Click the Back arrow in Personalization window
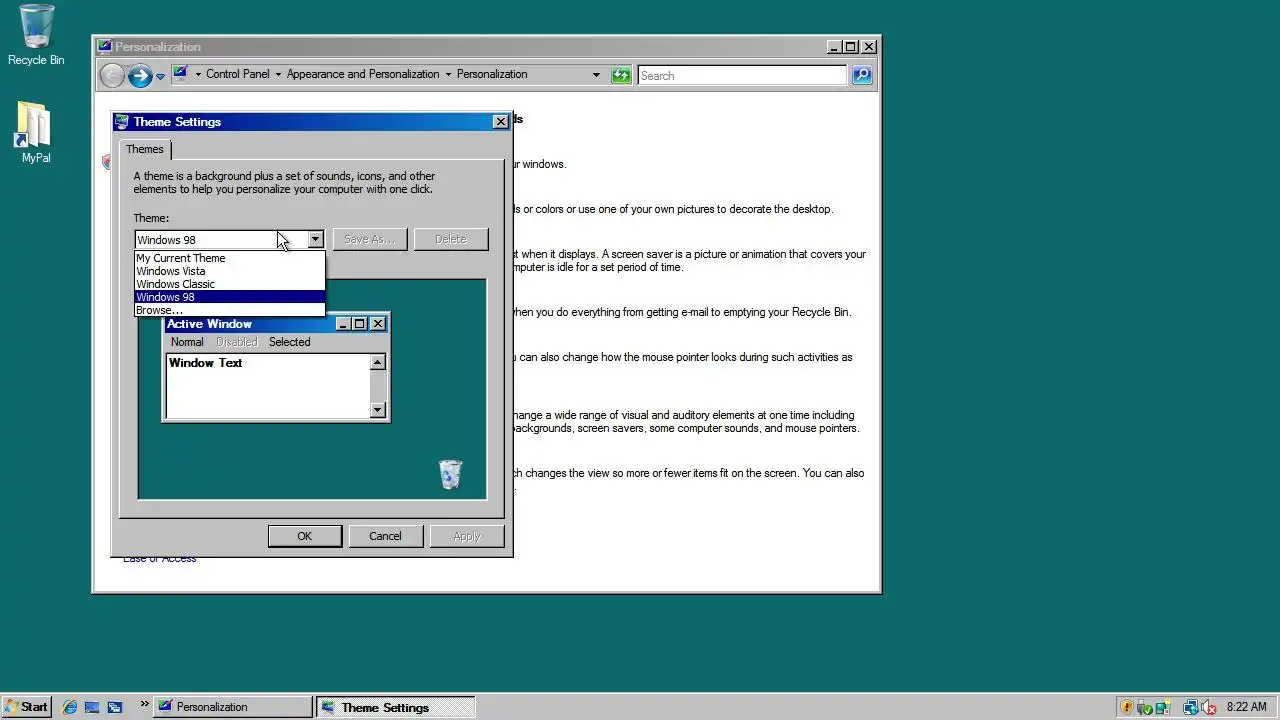 (x=112, y=75)
